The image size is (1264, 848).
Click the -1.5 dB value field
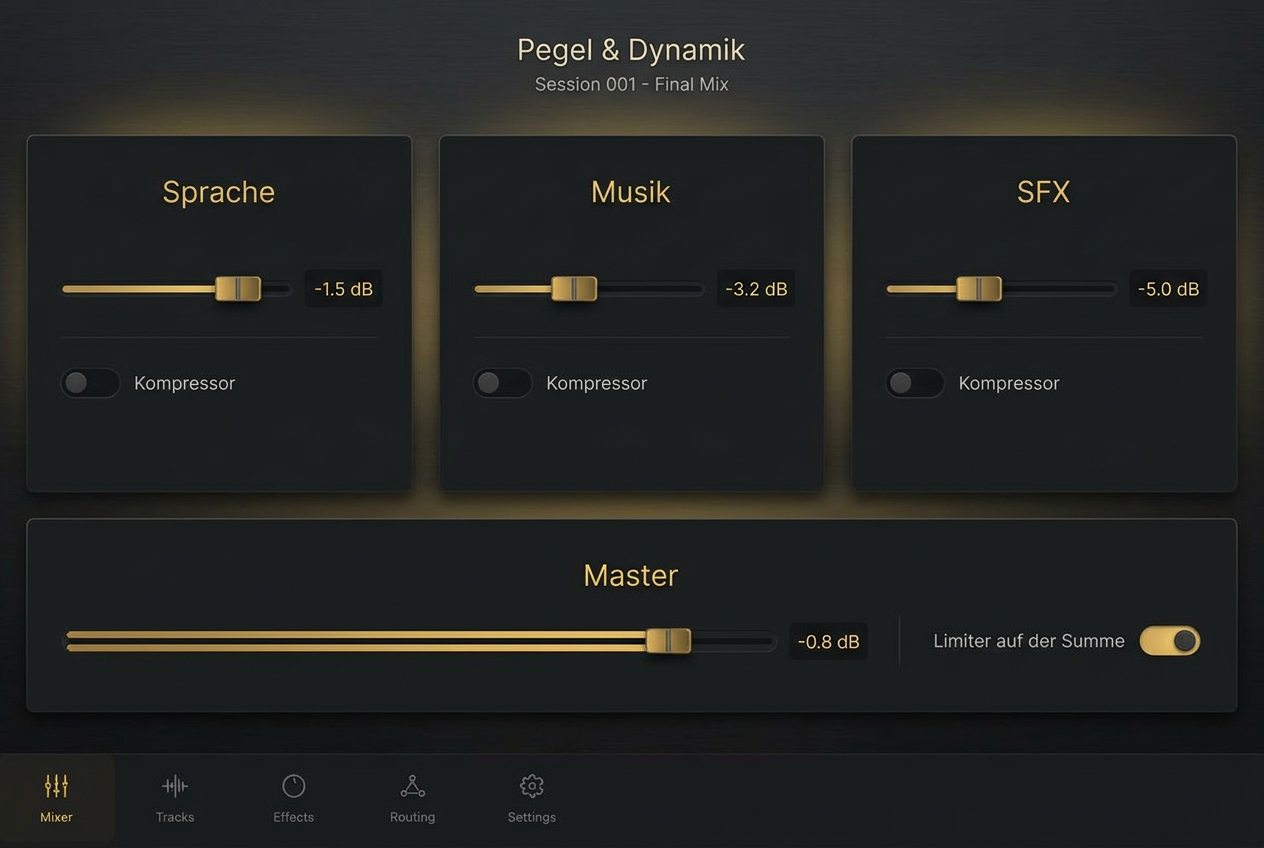tap(343, 289)
